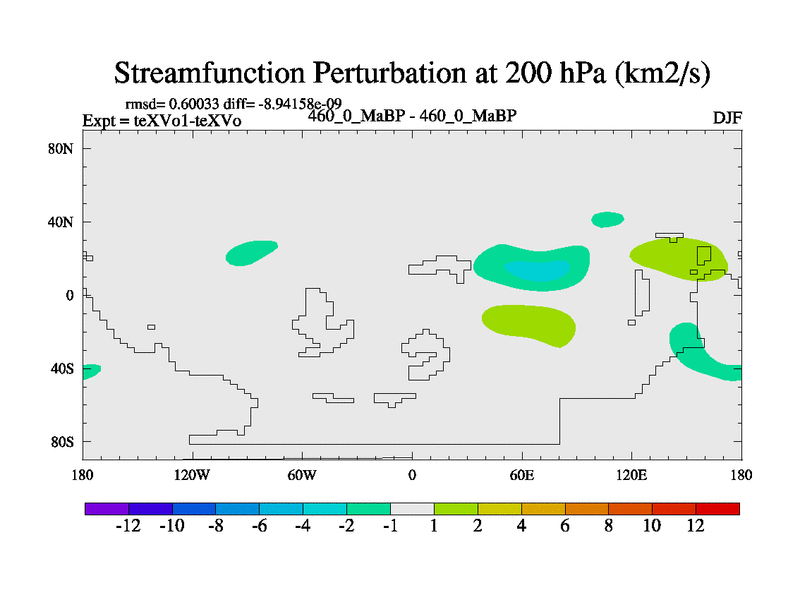800x600 pixels.
Task: Click the 40S latitude axis label
Action: click(64, 369)
